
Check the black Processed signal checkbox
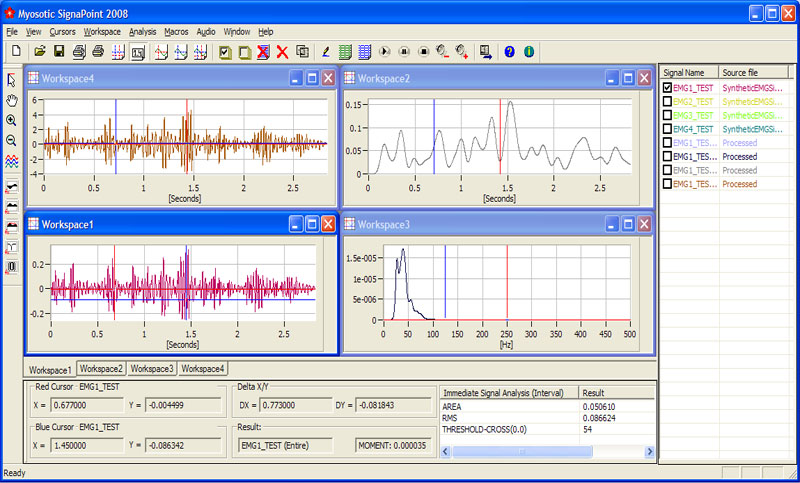(x=667, y=156)
